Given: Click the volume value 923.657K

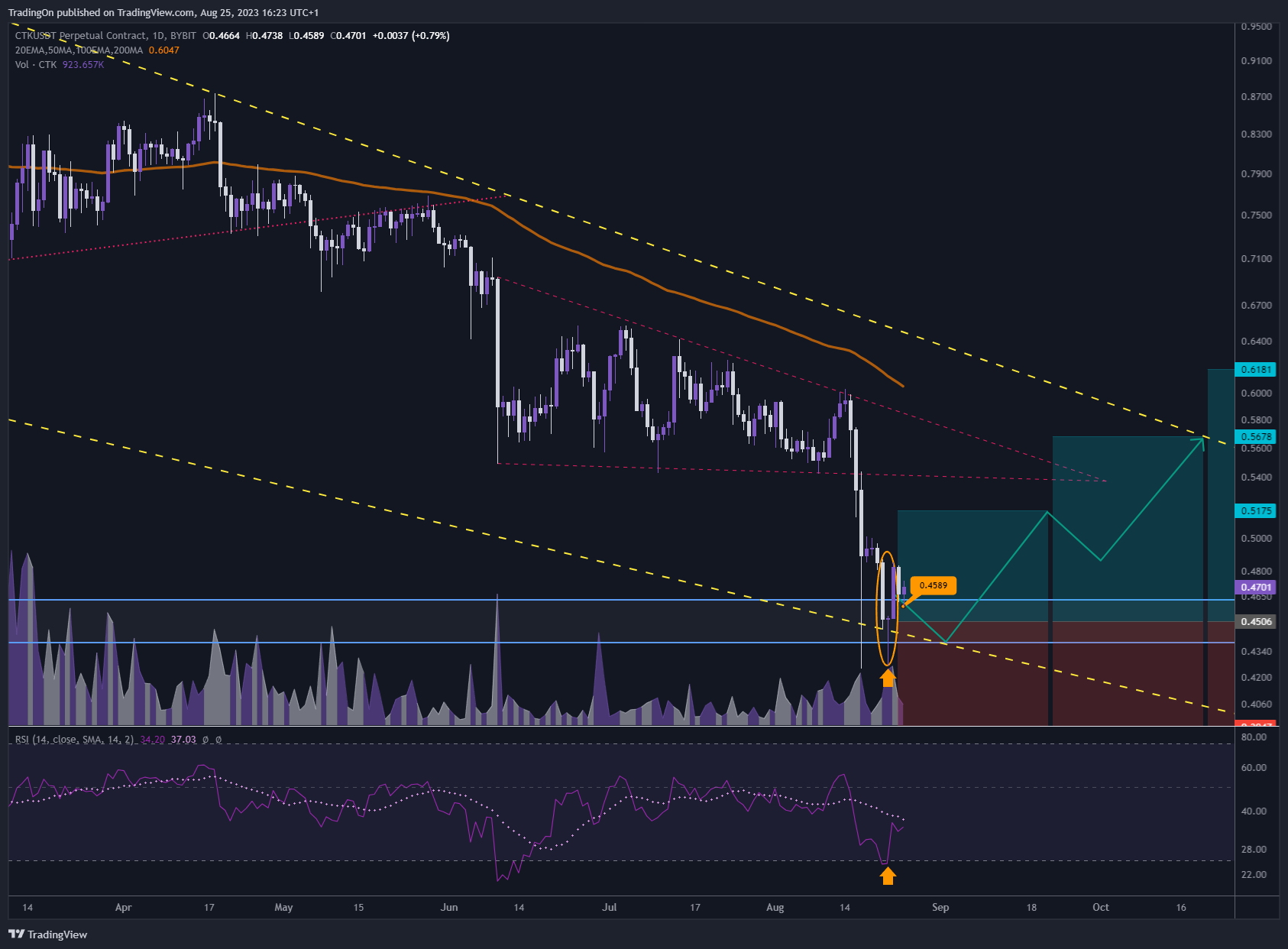Looking at the screenshot, I should coord(83,64).
